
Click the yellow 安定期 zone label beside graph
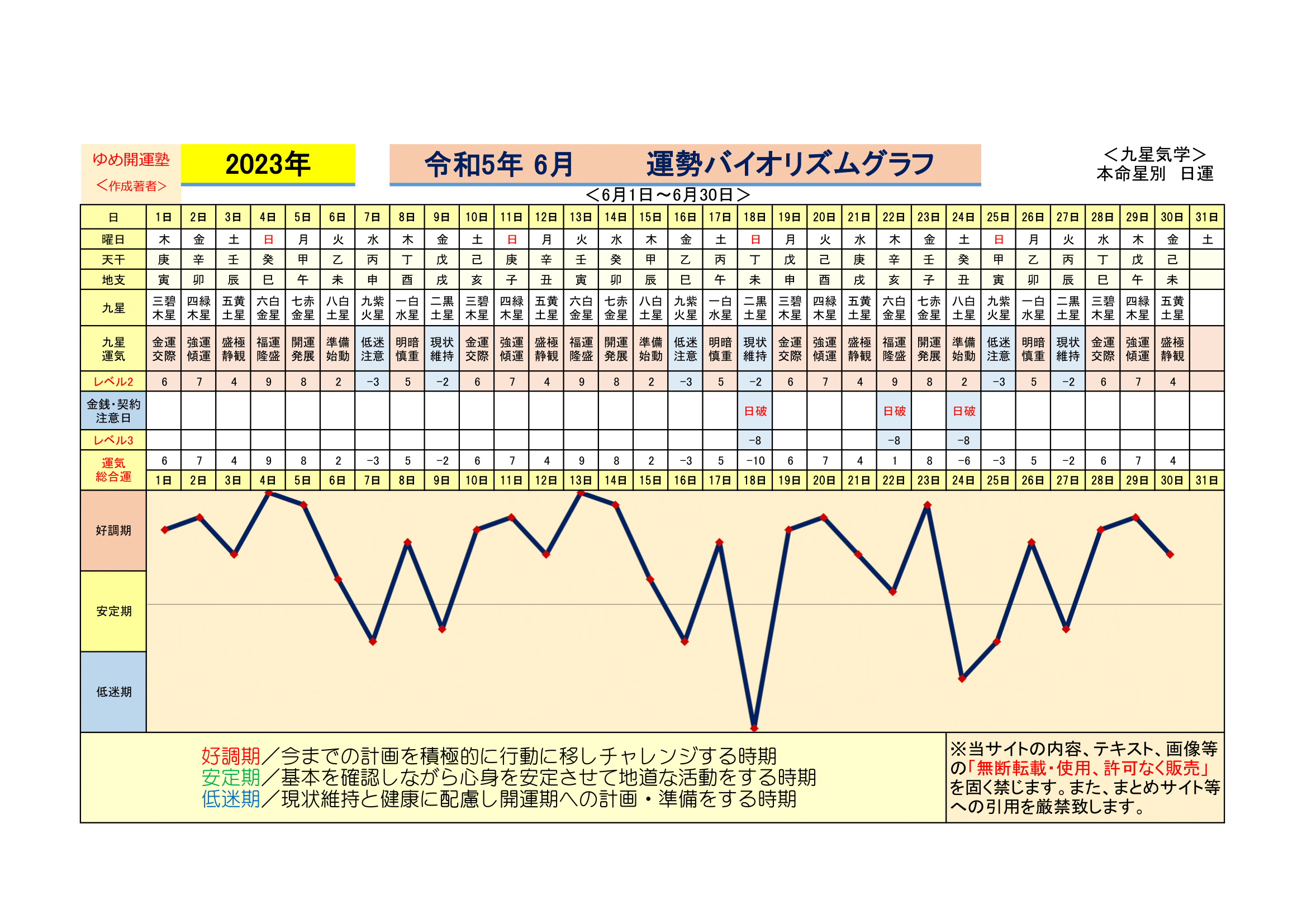pyautogui.click(x=113, y=611)
